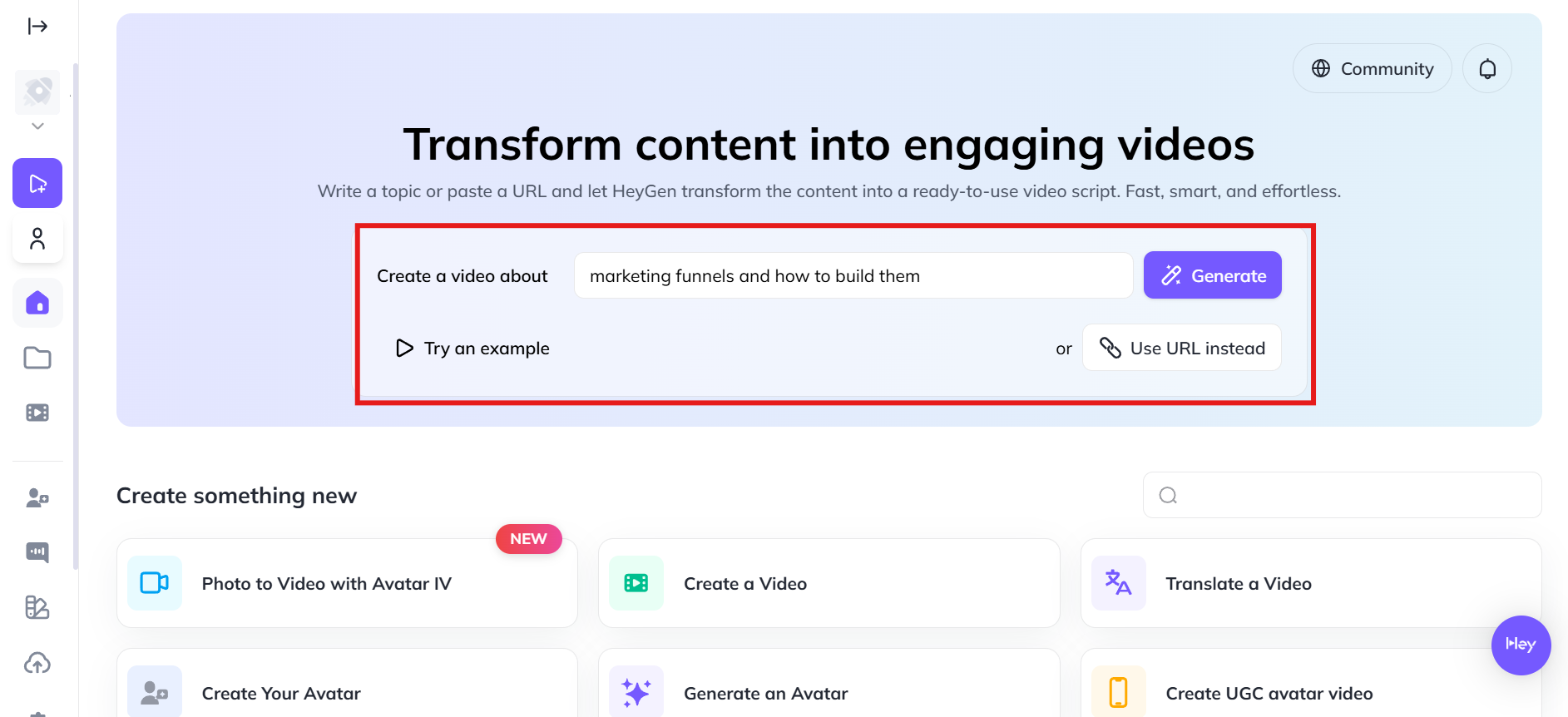
Task: Click the Create UGC avatar video phone icon
Action: tap(1119, 692)
